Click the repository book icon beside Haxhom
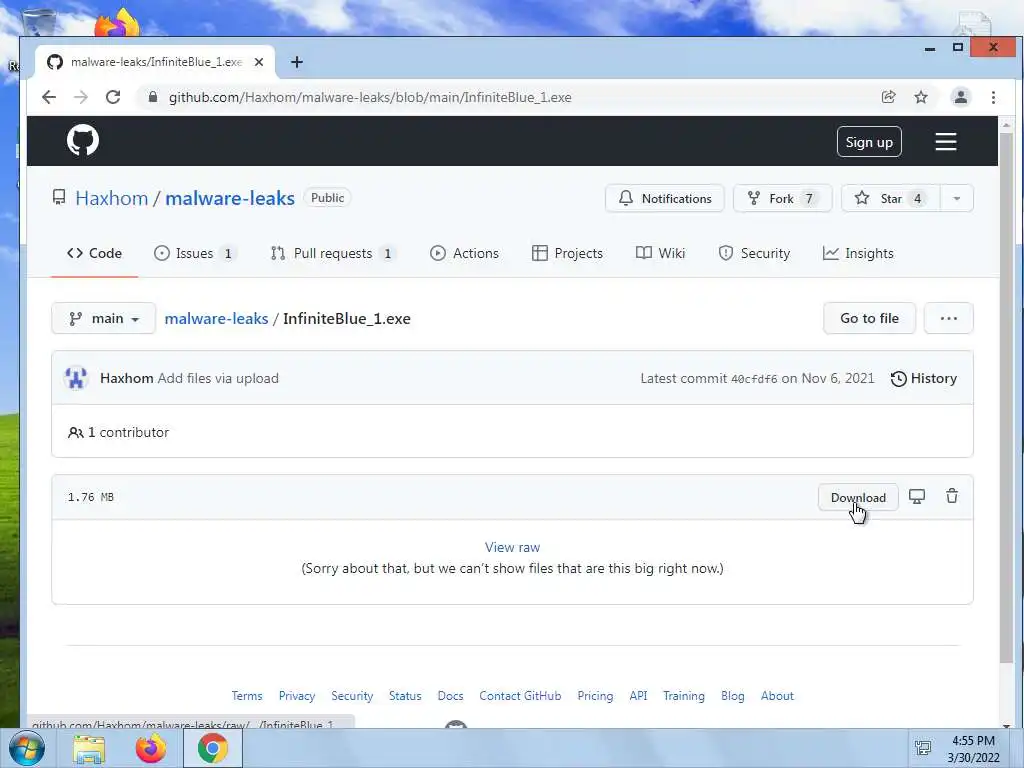Screen dimensions: 1024x768 point(59,197)
